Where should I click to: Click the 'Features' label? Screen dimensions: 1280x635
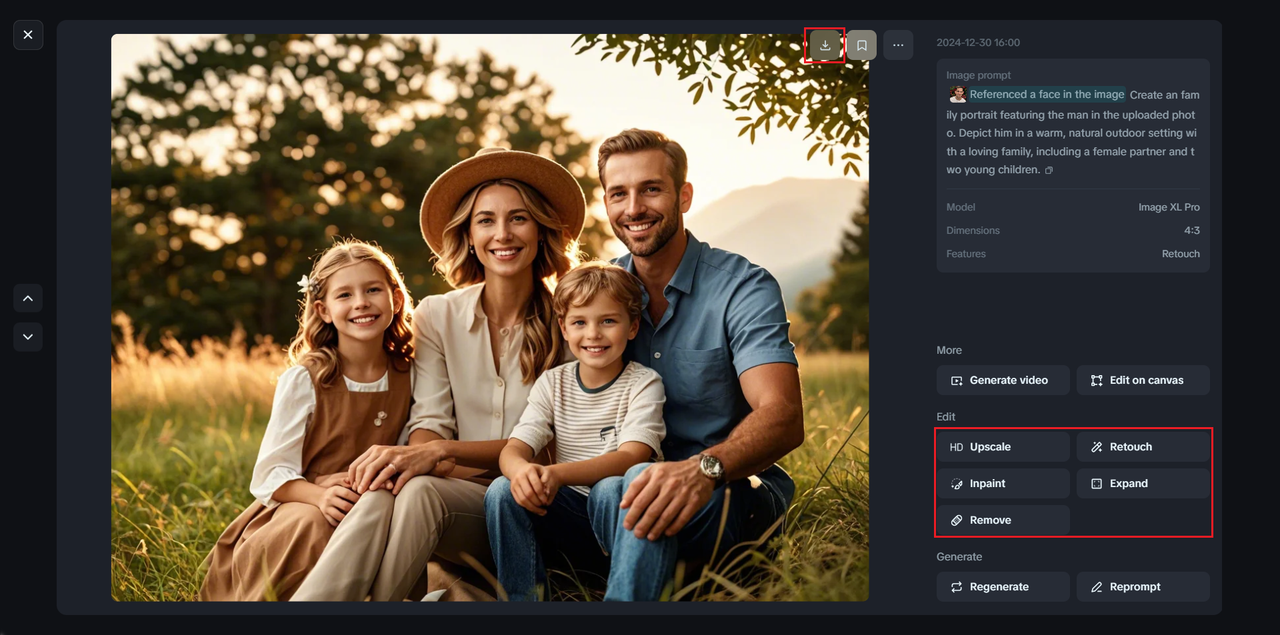pos(966,254)
